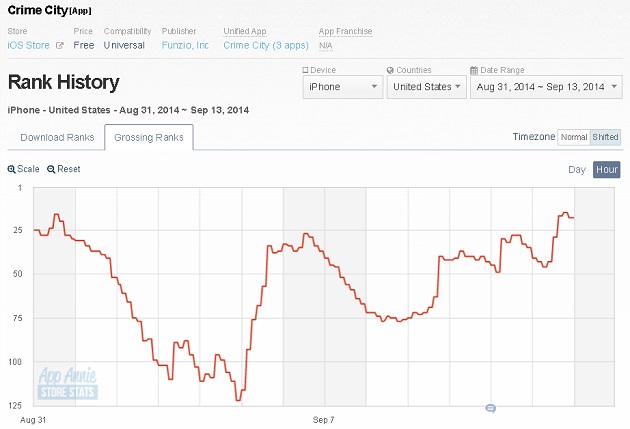
Task: Open the iPhone device dropdown
Action: [343, 87]
